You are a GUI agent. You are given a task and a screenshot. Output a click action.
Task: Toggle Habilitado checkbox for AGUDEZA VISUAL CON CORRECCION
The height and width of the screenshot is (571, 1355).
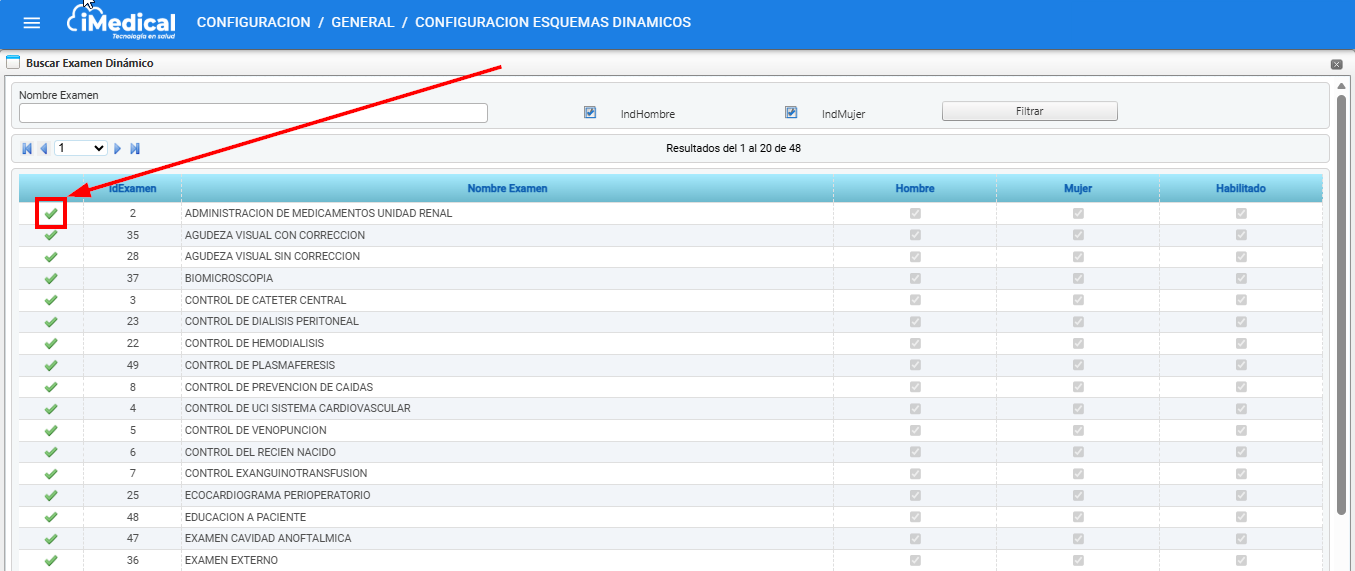[1241, 235]
